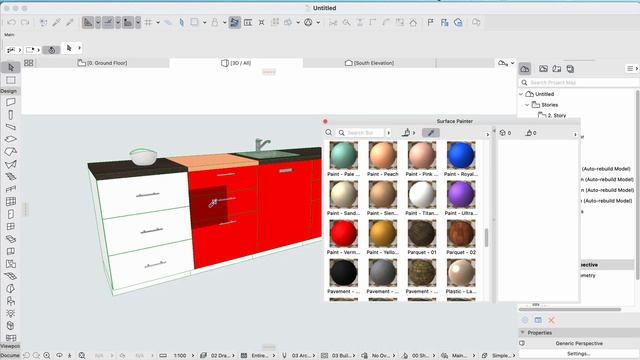The image size is (640, 360).
Task: Select the Stair tool
Action: (x=11, y=176)
